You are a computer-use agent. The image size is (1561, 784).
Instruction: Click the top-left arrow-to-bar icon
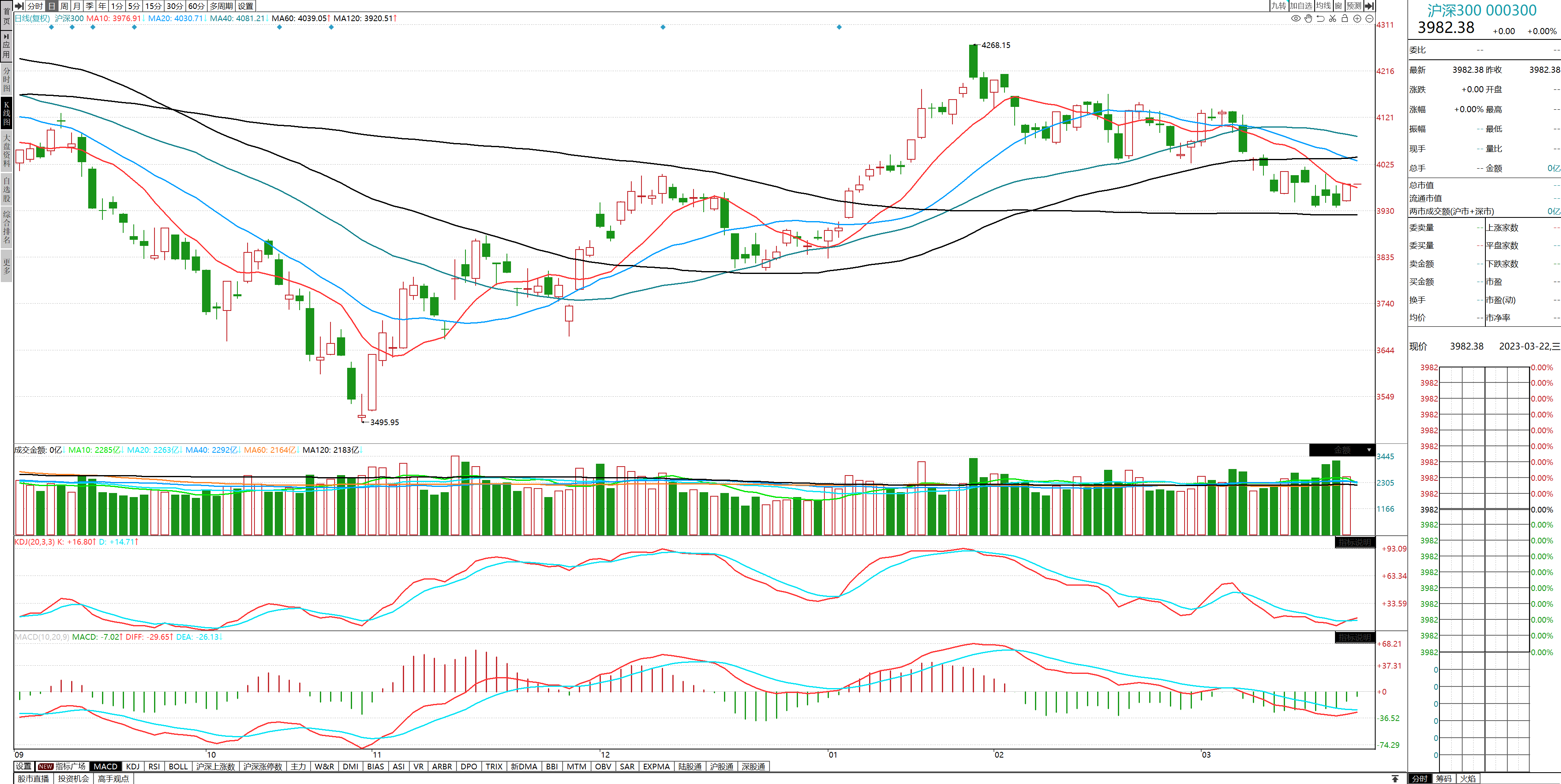tap(19, 5)
